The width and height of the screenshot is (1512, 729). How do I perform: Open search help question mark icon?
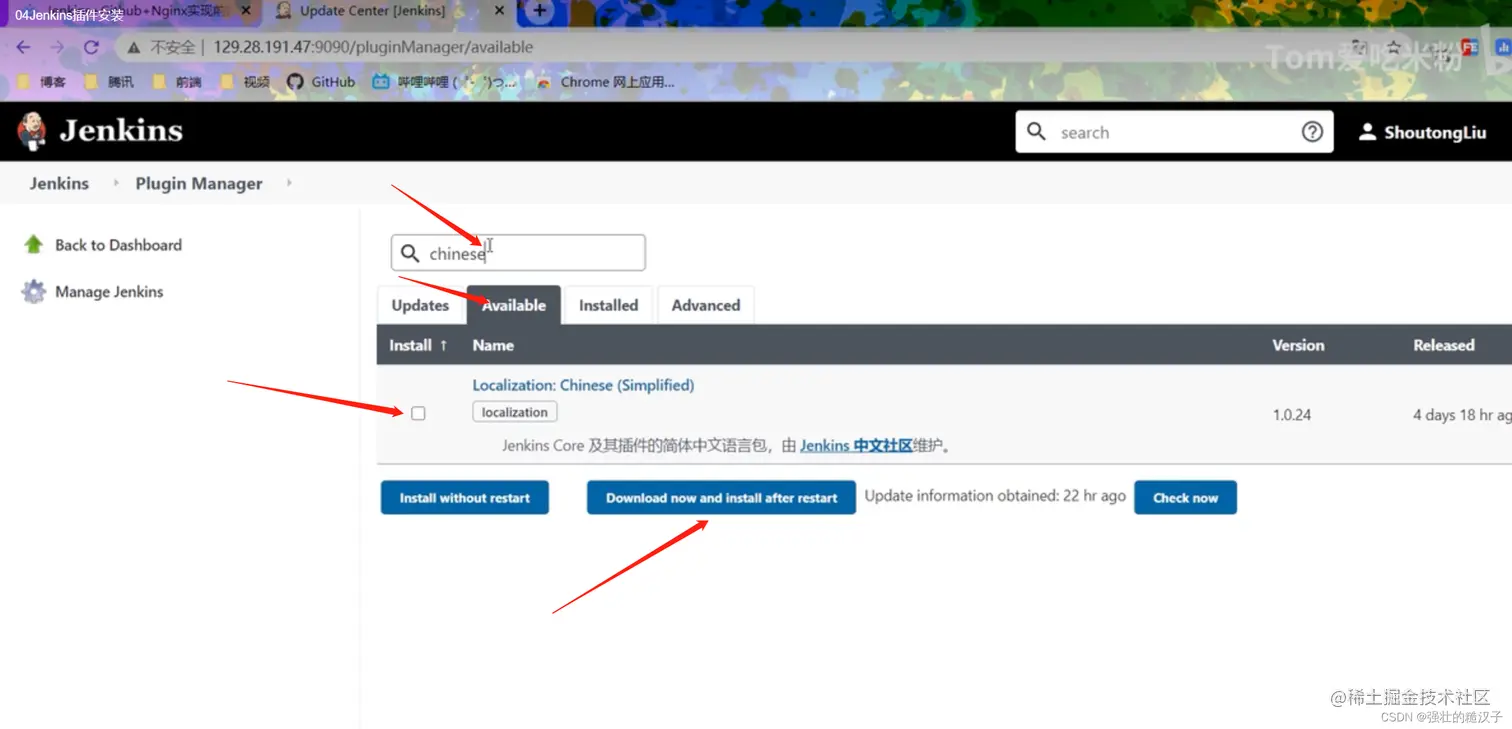tap(1312, 132)
